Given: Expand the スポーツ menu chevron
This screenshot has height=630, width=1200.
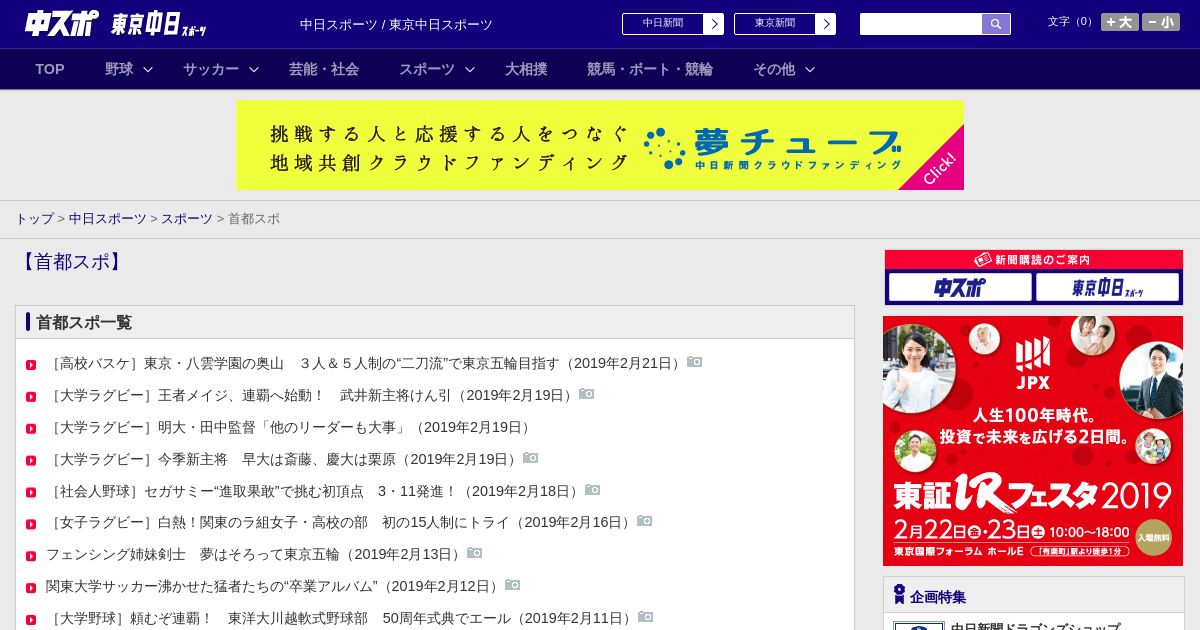Looking at the screenshot, I should 470,69.
